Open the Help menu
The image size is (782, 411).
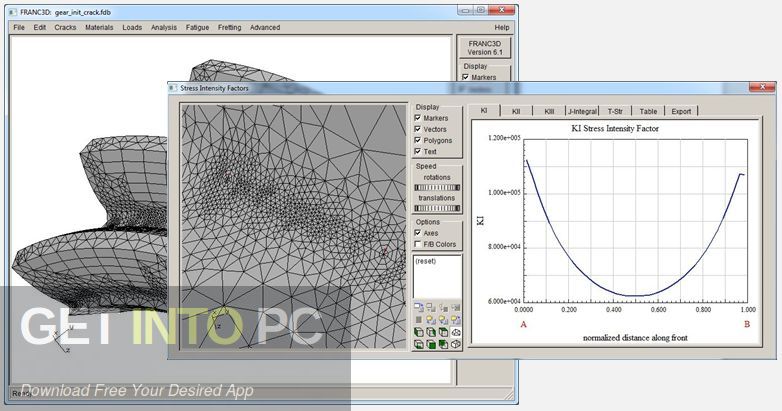pos(502,27)
